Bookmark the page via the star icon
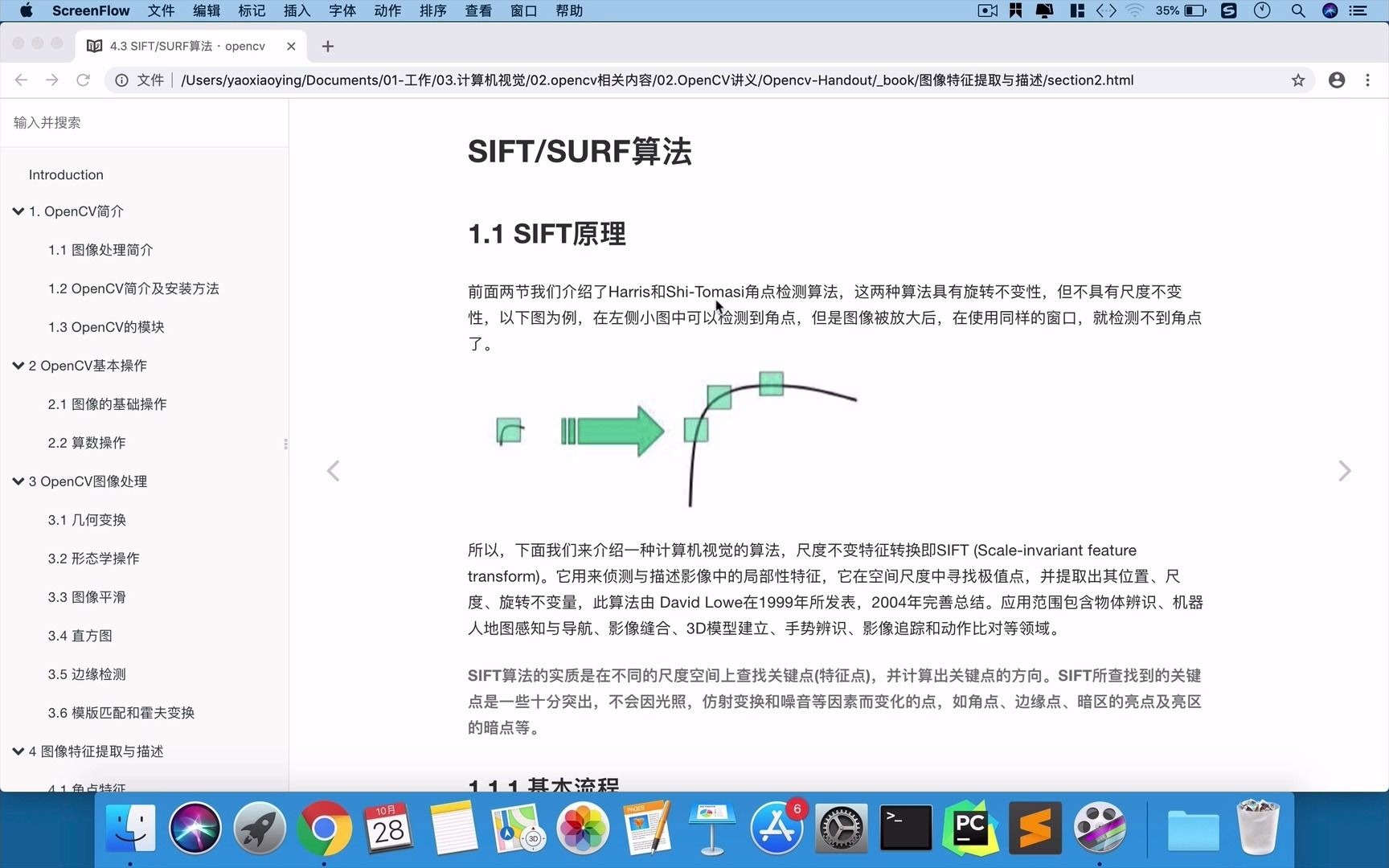This screenshot has height=868, width=1389. click(1297, 80)
